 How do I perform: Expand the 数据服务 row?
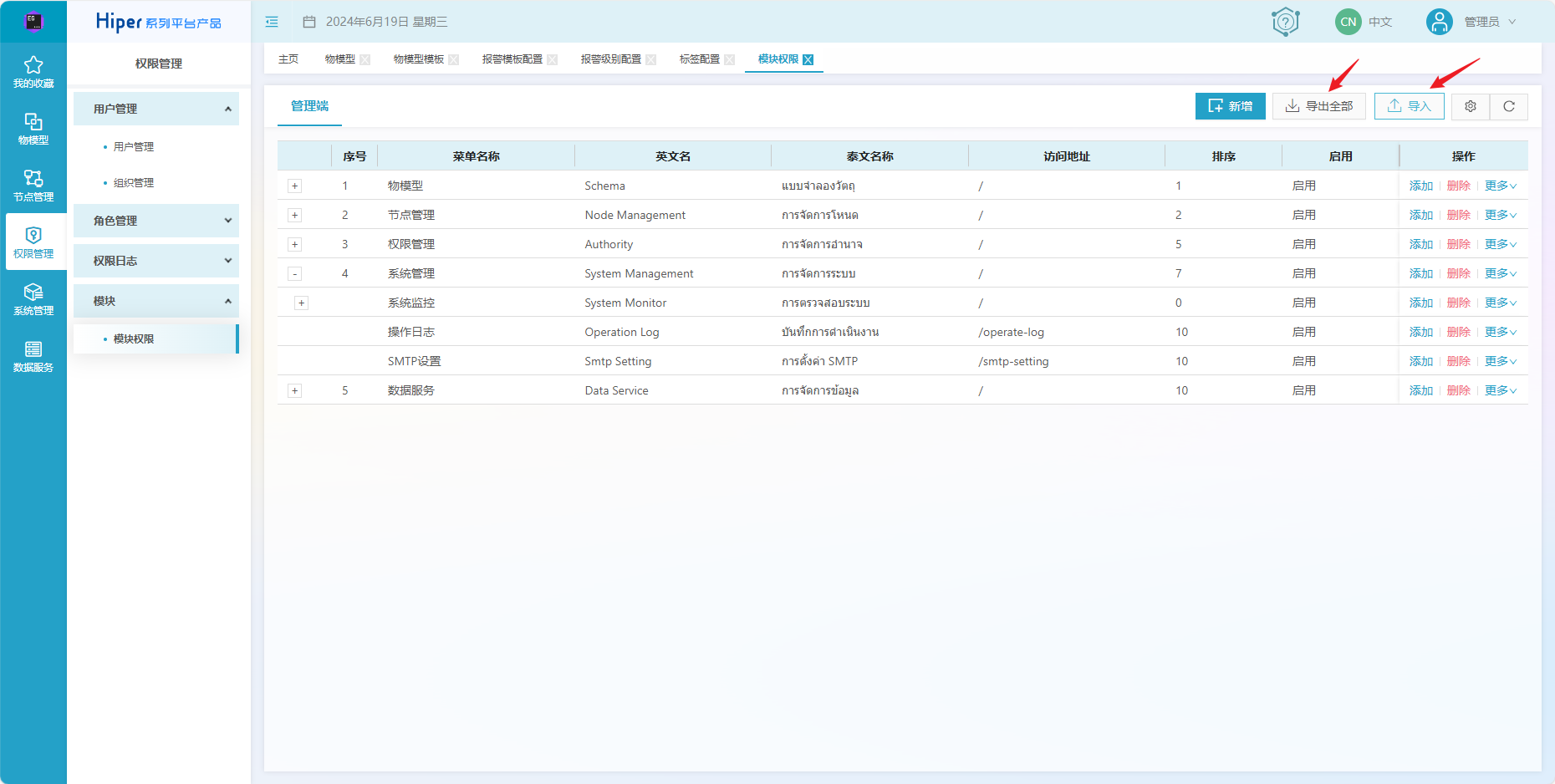point(294,390)
